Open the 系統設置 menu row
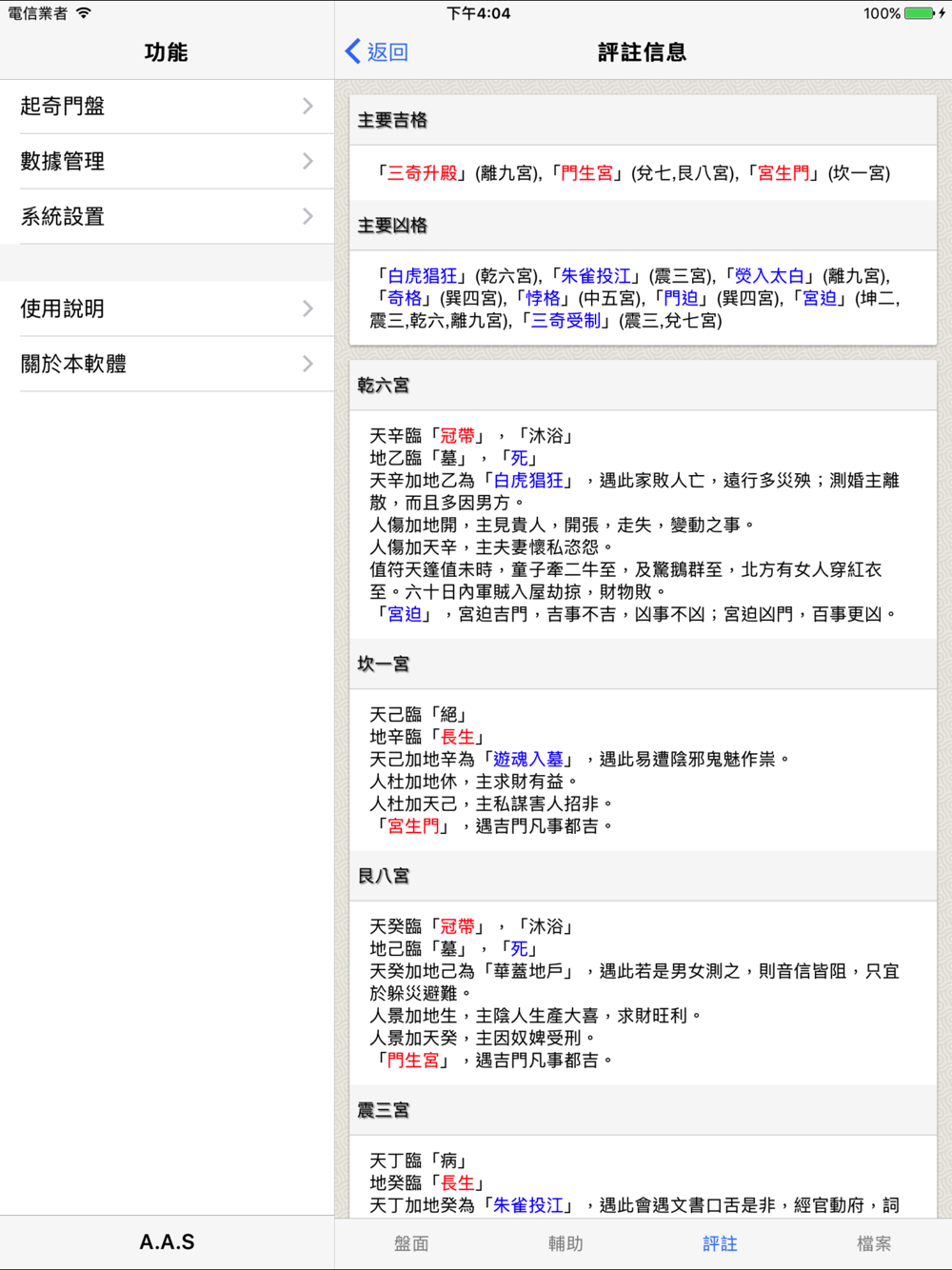This screenshot has height=1270, width=952. (167, 217)
